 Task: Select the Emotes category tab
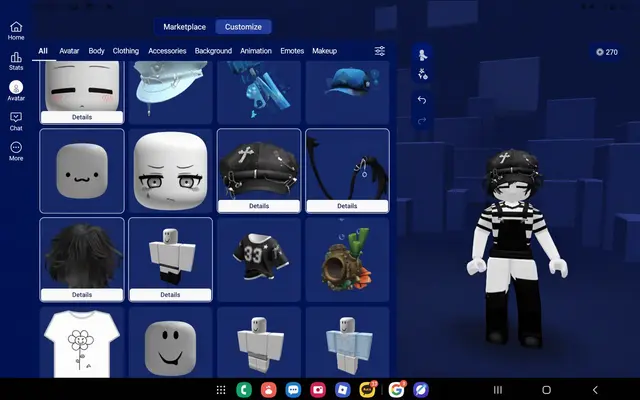tap(292, 51)
